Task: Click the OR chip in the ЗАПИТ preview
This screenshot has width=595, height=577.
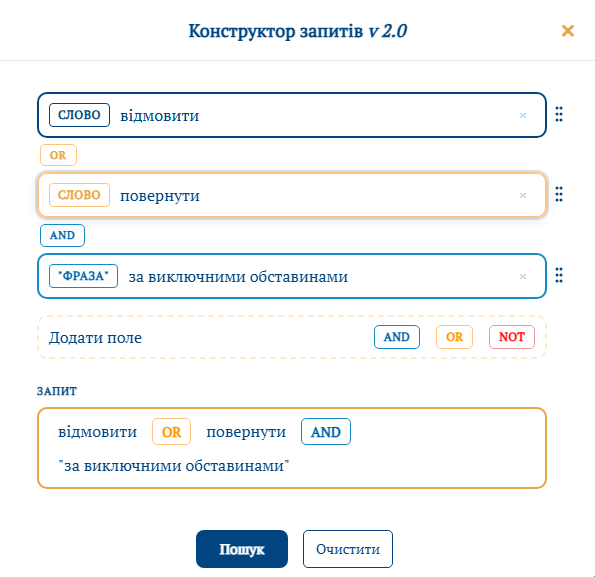Action: point(171,432)
